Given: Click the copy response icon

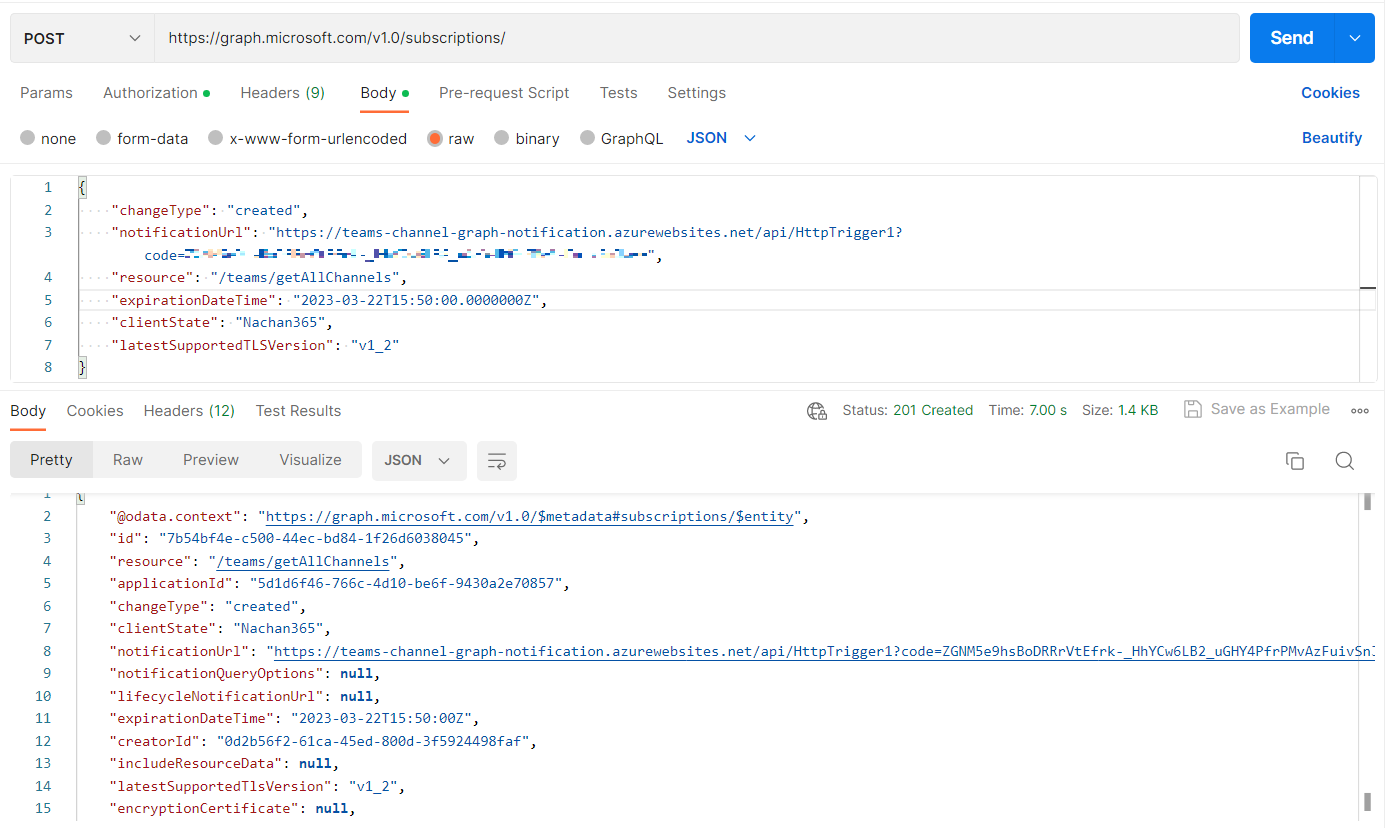Looking at the screenshot, I should pos(1294,461).
